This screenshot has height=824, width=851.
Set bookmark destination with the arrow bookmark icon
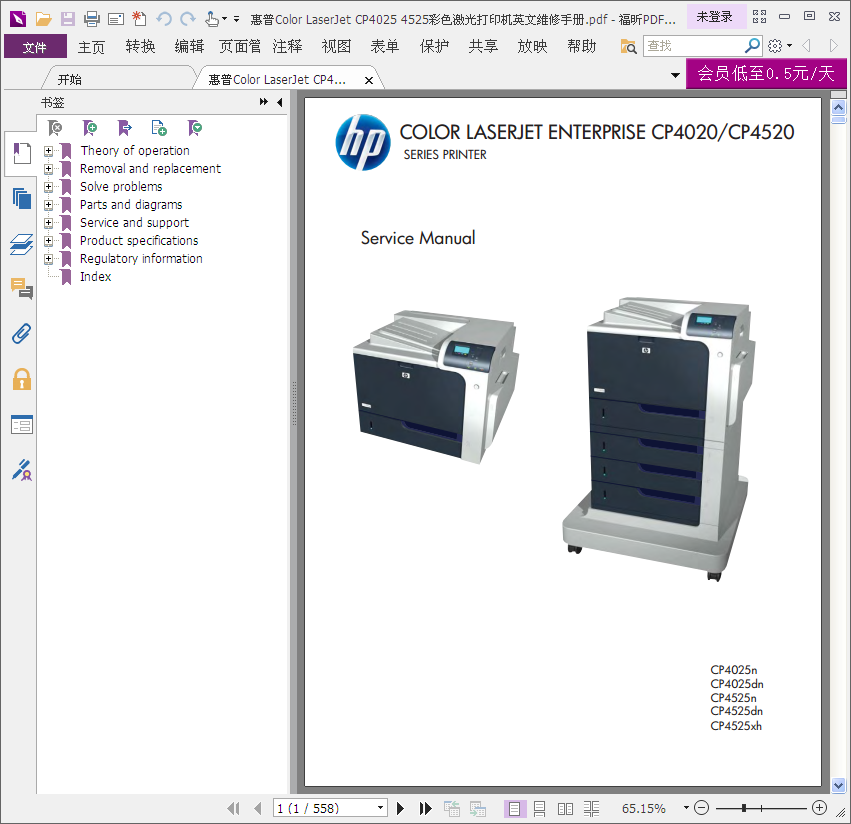[124, 128]
